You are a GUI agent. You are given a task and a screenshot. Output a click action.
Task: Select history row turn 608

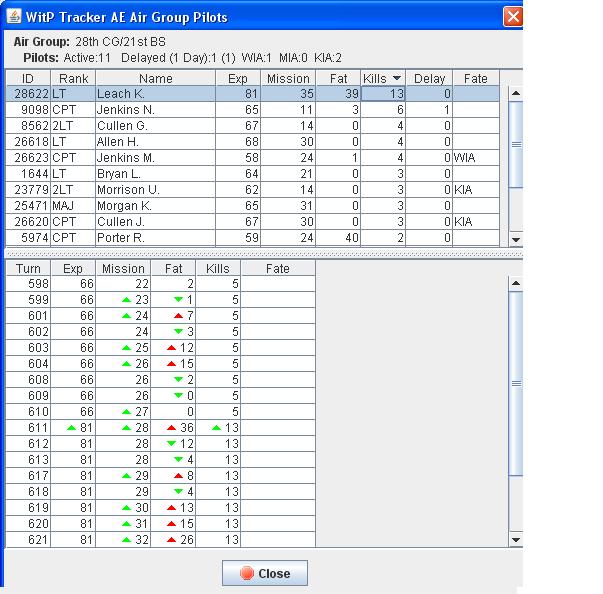click(160, 379)
